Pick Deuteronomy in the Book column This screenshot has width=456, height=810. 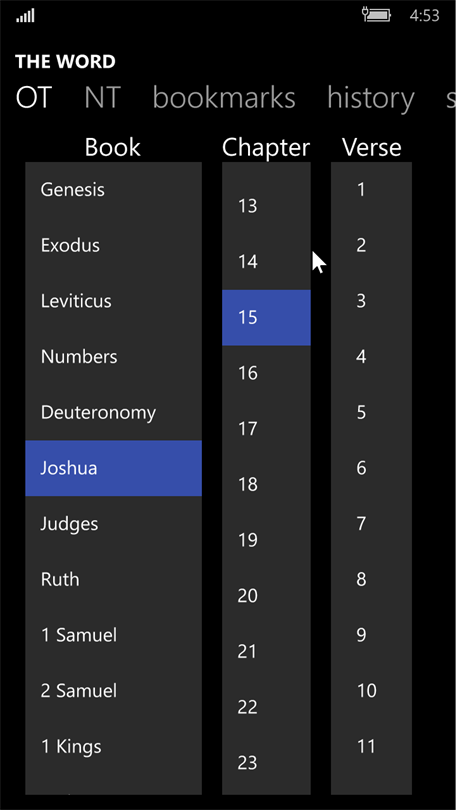point(114,413)
